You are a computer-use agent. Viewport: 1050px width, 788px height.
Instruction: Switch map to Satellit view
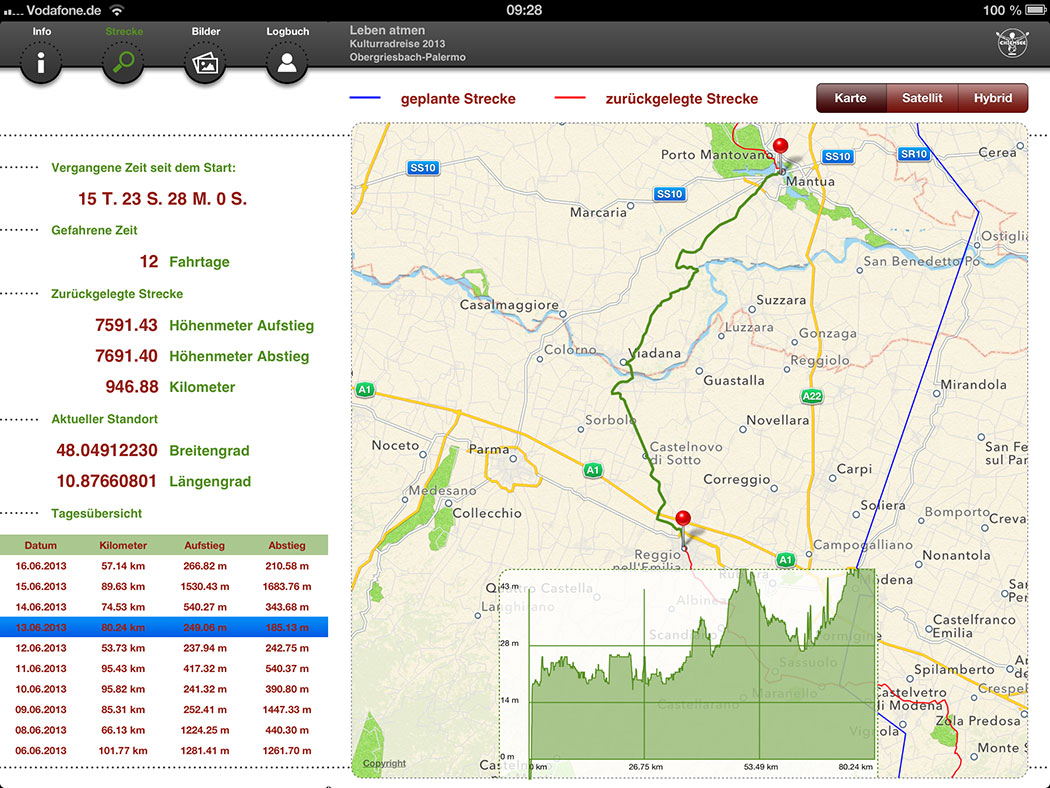coord(922,98)
